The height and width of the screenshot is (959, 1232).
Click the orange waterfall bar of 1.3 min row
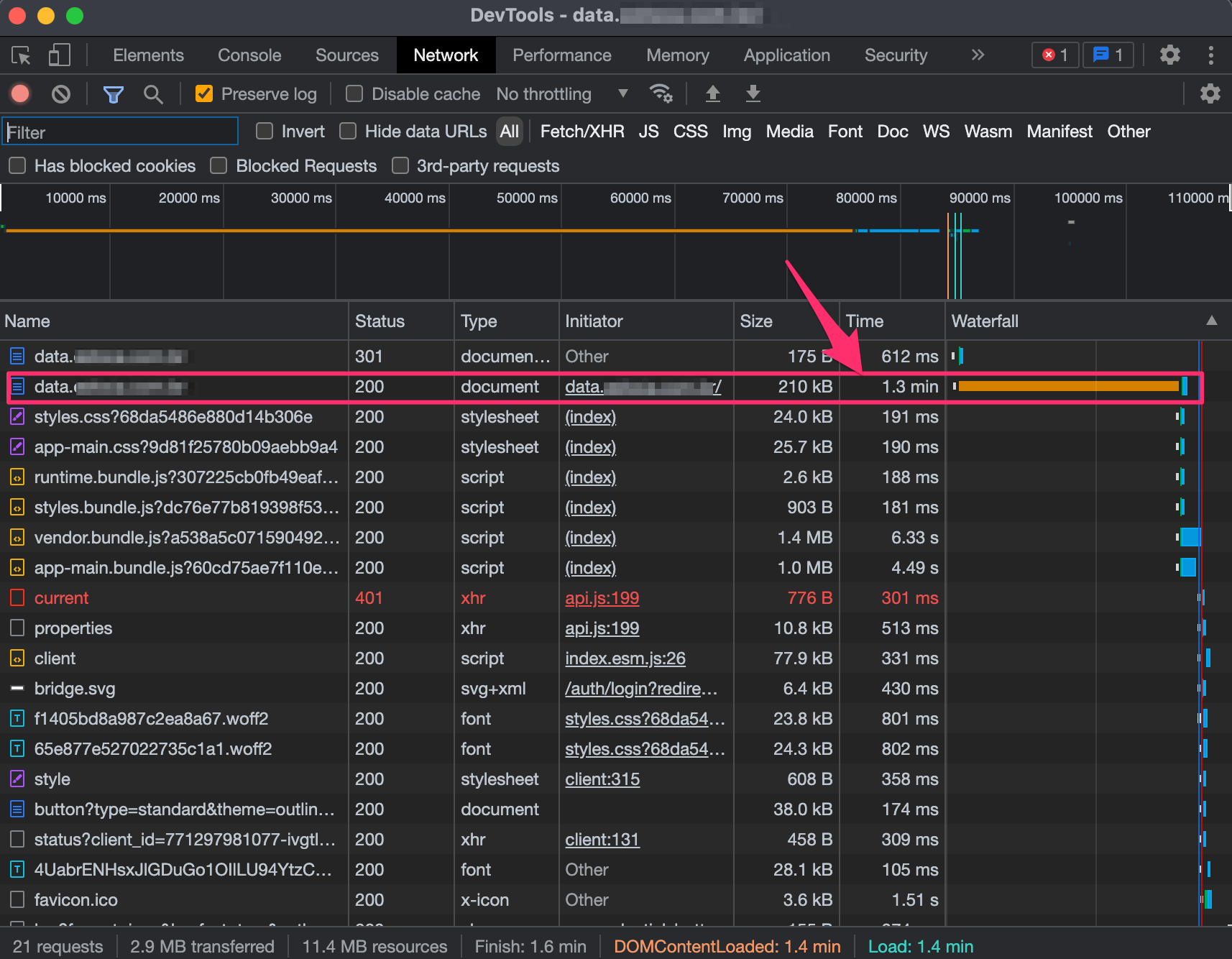(x=1069, y=386)
